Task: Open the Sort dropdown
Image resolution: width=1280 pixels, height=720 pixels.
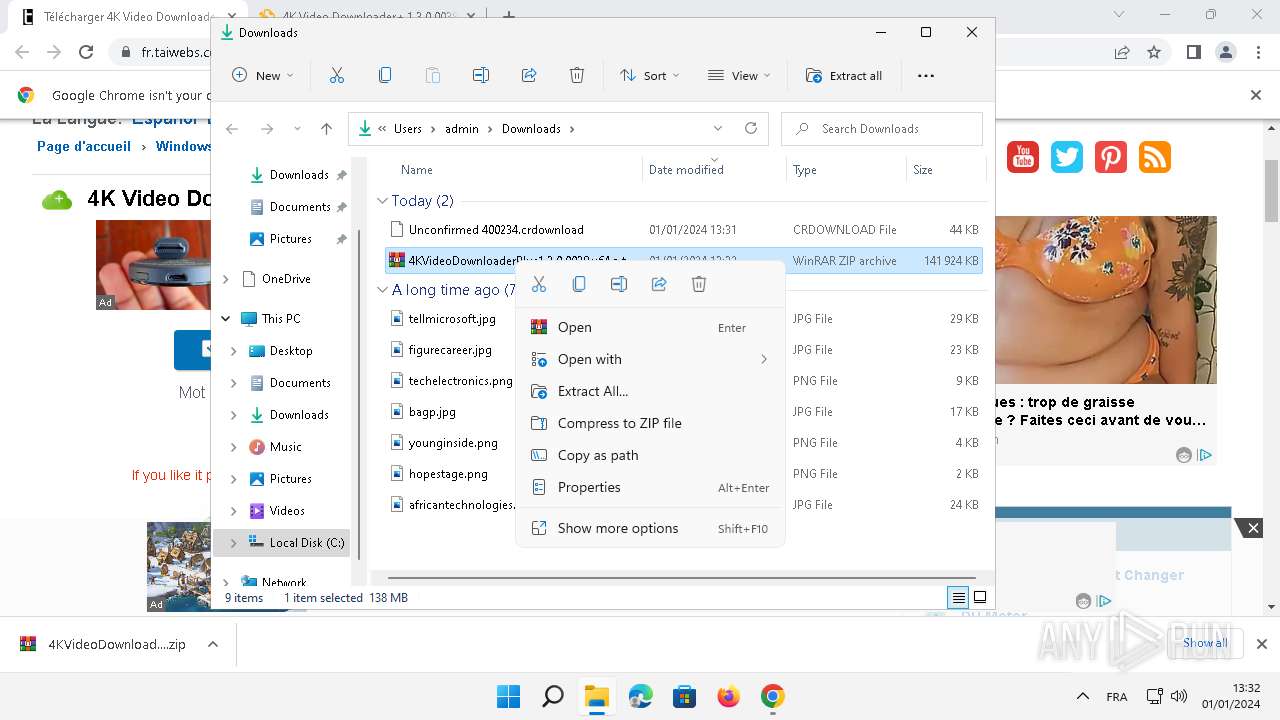Action: (x=650, y=76)
